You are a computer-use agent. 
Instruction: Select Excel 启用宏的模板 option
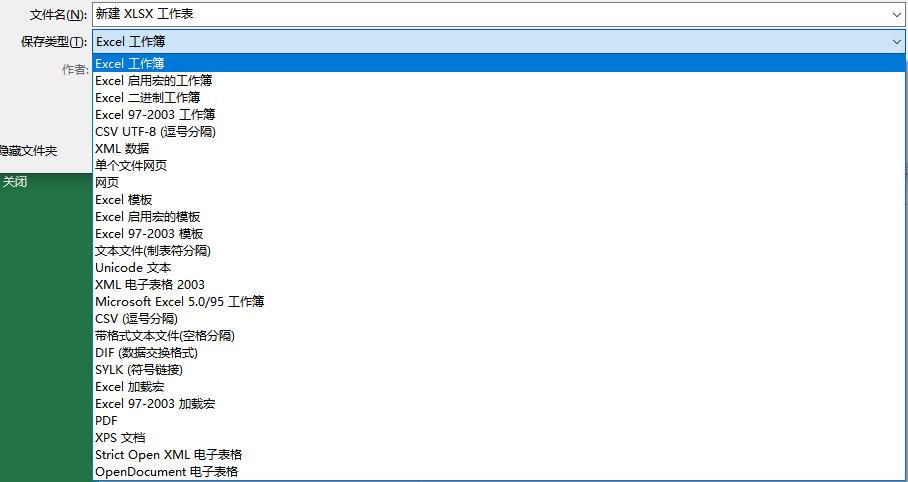[x=499, y=216]
